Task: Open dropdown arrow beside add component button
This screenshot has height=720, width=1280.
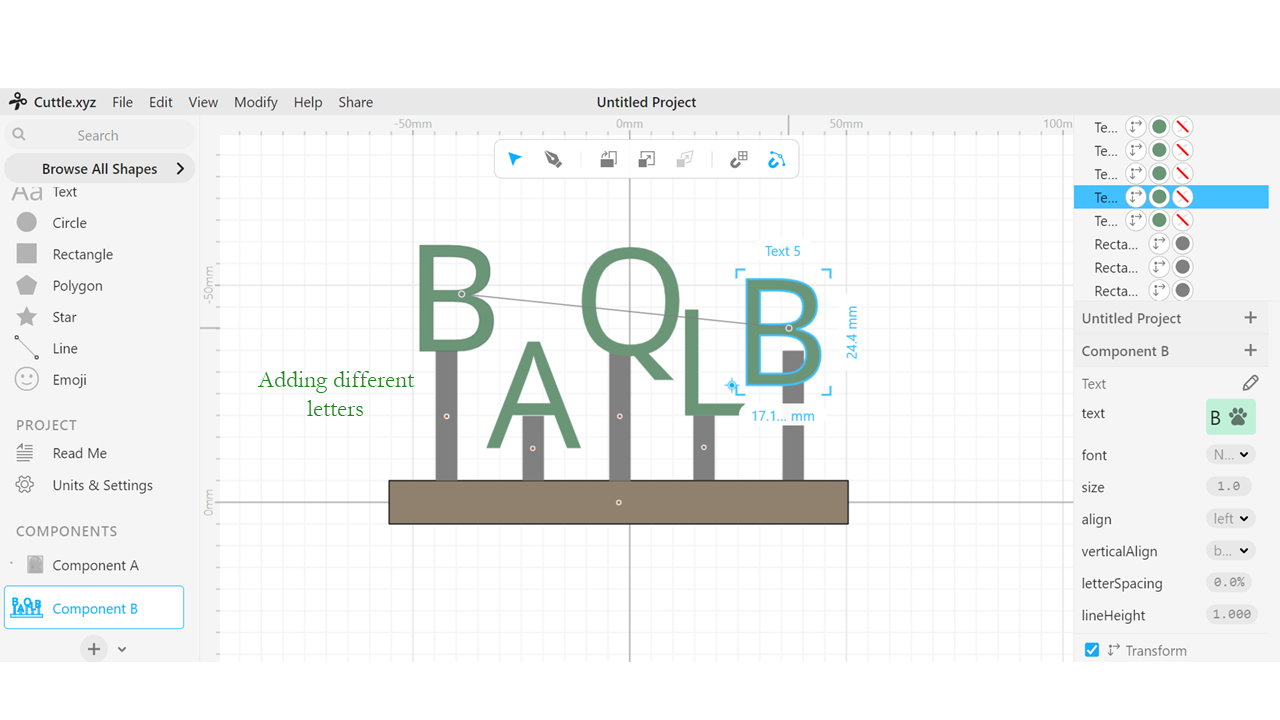Action: tap(122, 649)
